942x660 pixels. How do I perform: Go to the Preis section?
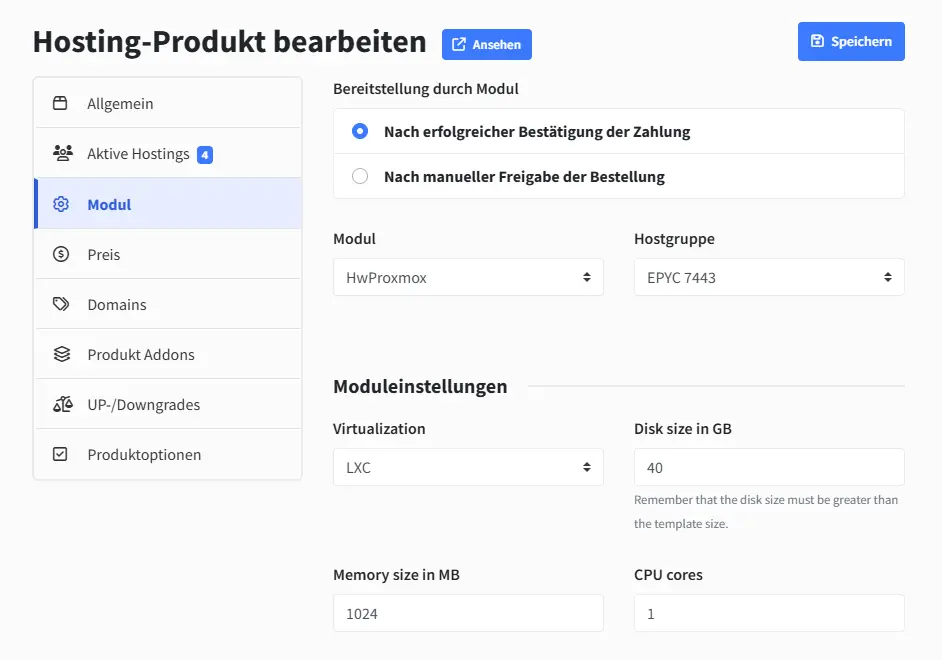(168, 254)
